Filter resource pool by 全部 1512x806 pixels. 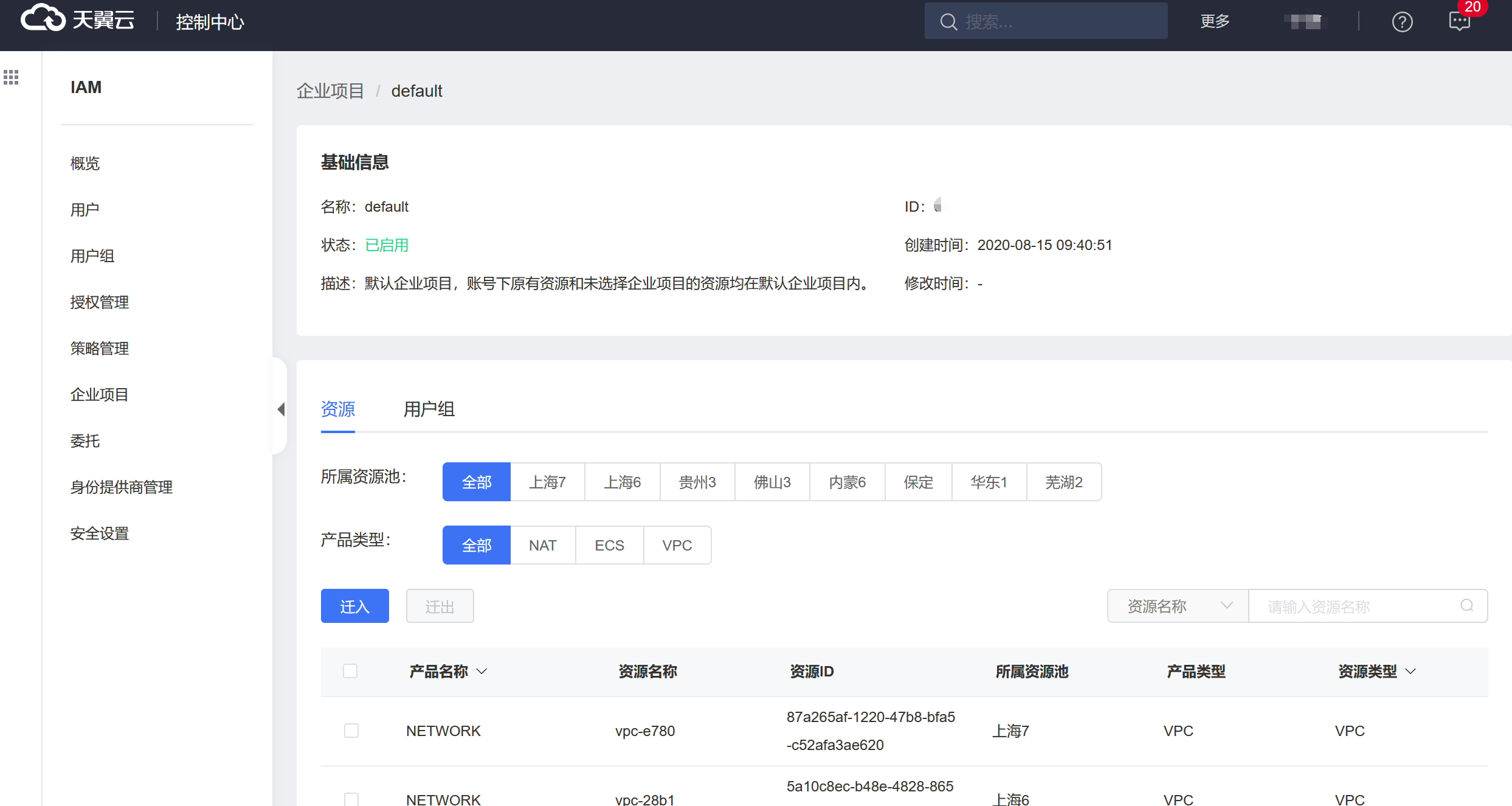477,482
